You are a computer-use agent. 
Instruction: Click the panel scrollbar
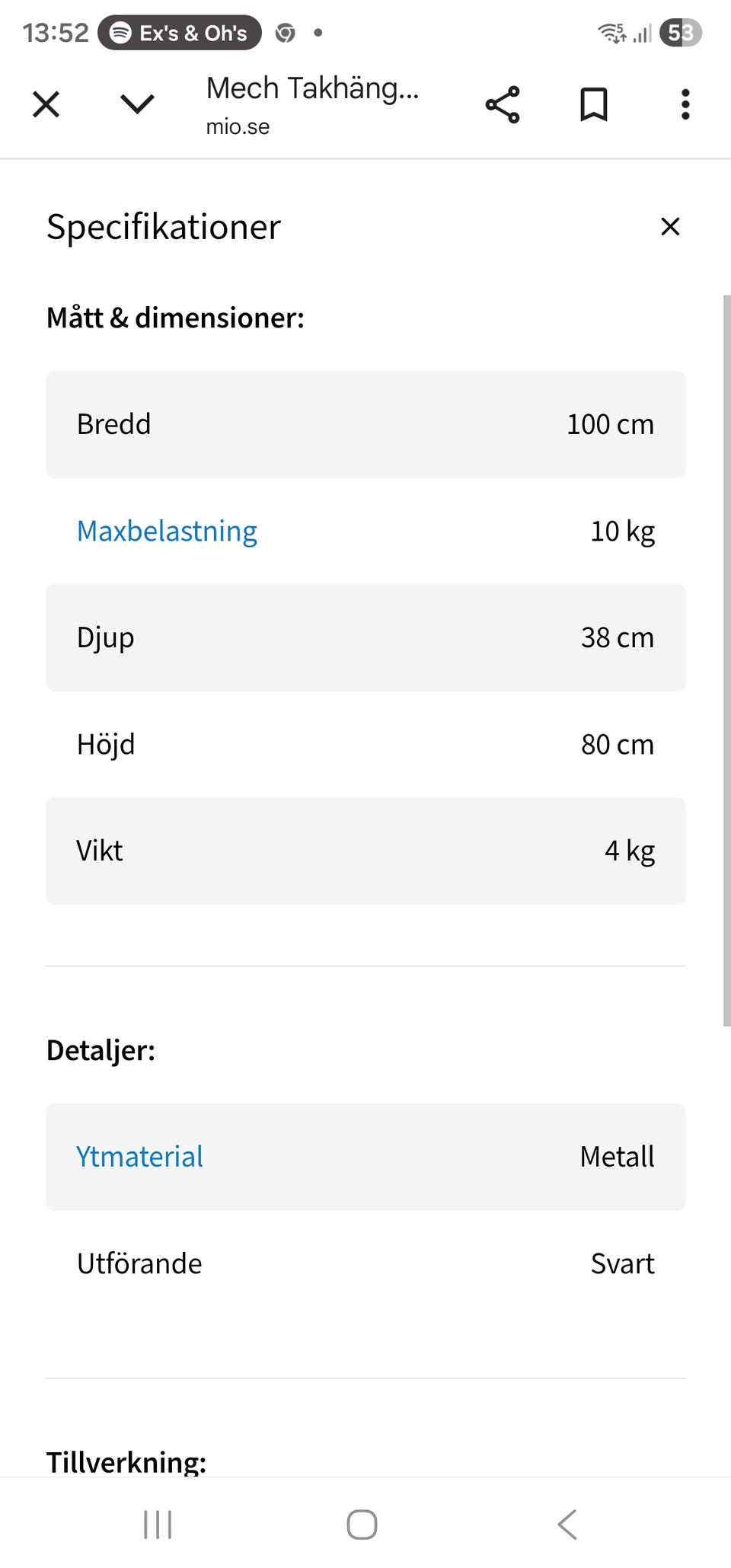click(x=726, y=659)
